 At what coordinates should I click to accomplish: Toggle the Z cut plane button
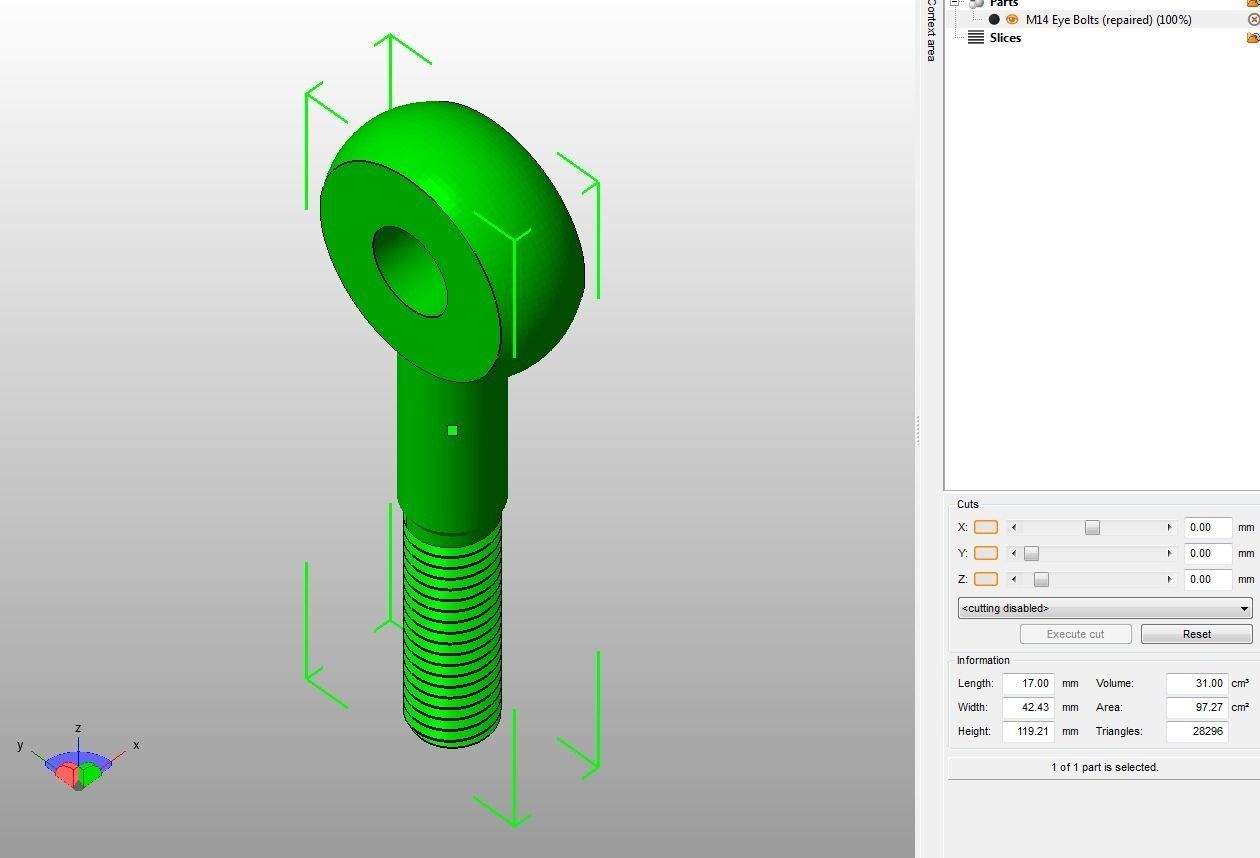pyautogui.click(x=986, y=579)
